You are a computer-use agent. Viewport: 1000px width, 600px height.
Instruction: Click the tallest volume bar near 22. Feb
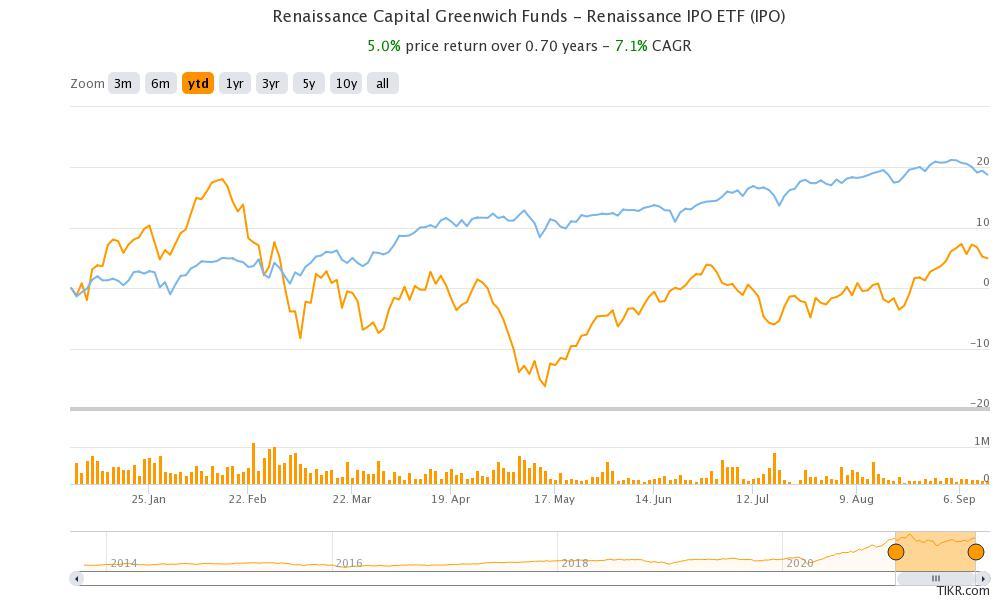click(253, 465)
